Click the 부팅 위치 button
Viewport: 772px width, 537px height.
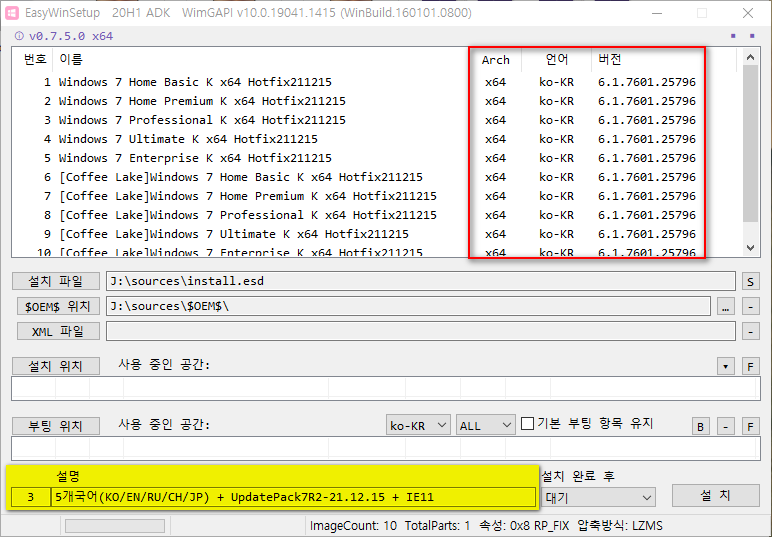(56, 426)
